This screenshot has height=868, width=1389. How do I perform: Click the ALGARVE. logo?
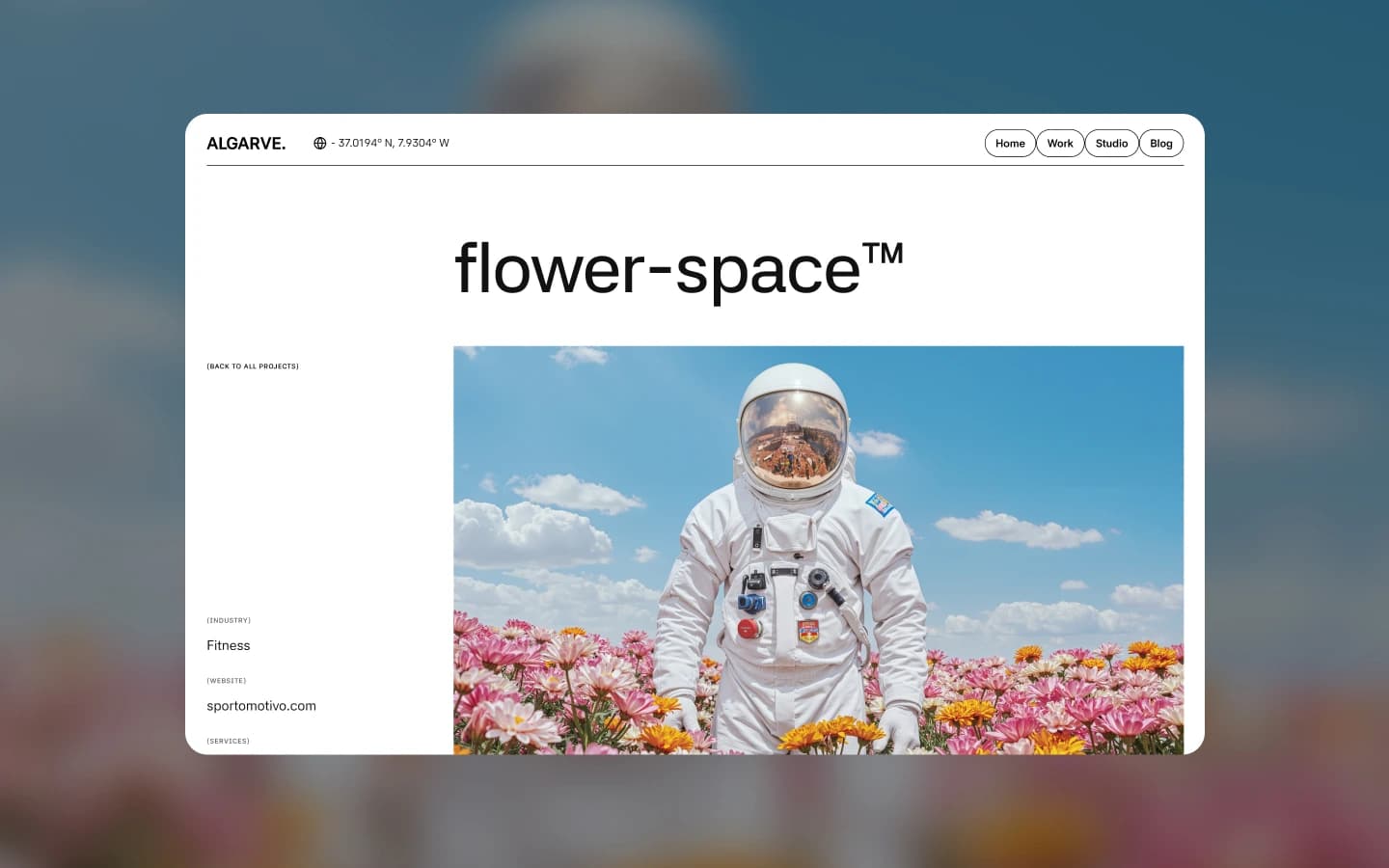click(246, 144)
